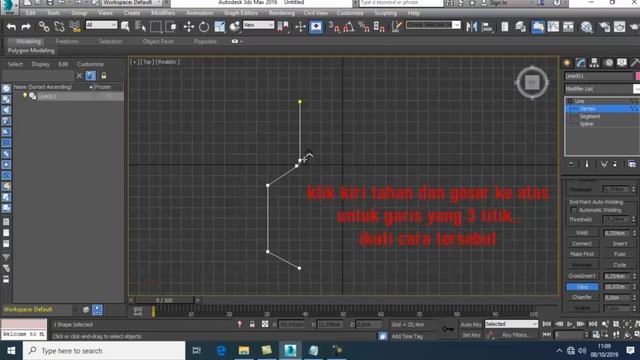Select the Segment sub-object level
Viewport: 640px width, 360px height.
click(x=589, y=116)
